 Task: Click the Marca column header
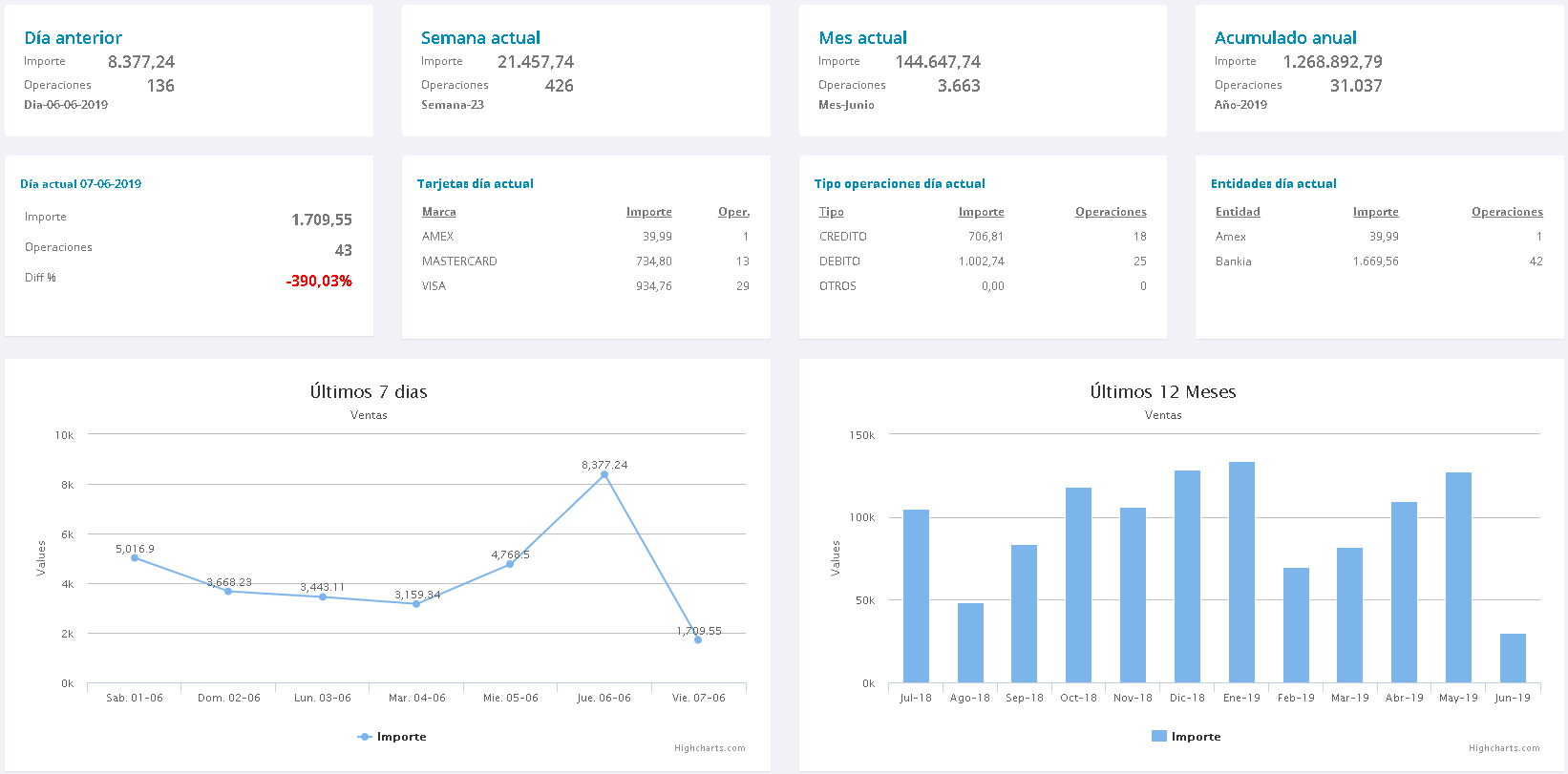[439, 212]
